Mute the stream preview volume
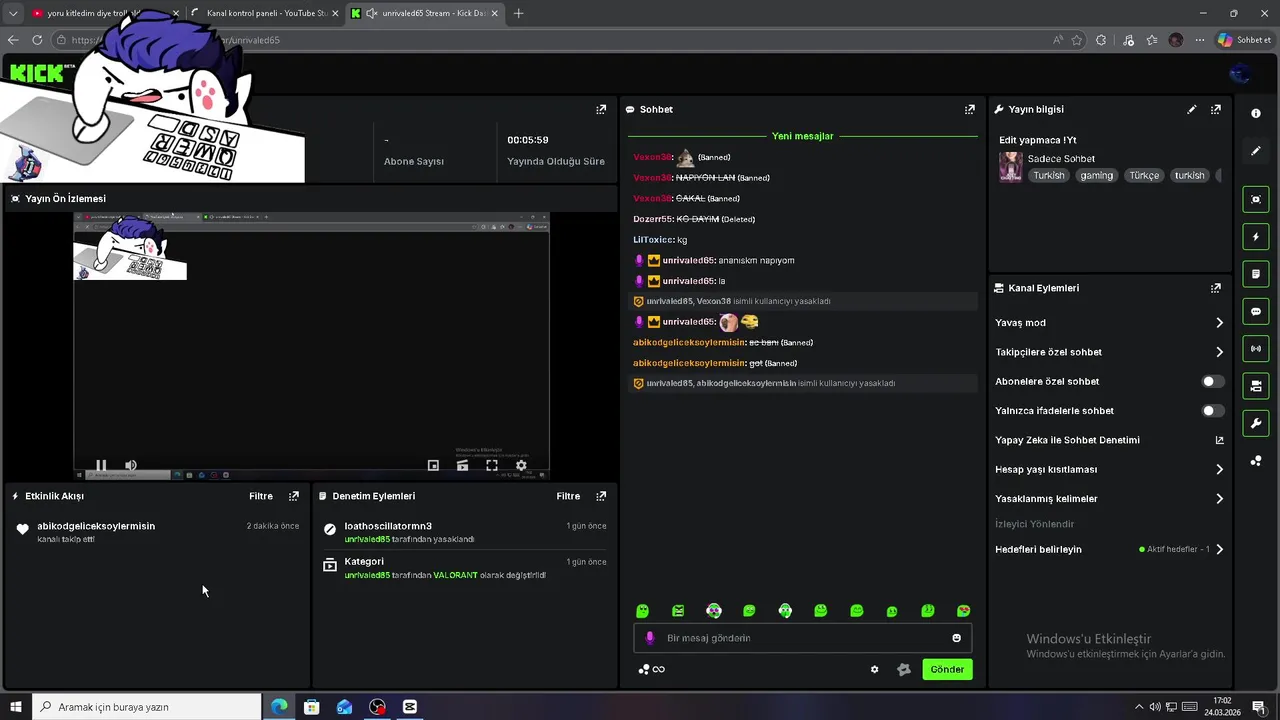Viewport: 1280px width, 720px height. point(131,465)
